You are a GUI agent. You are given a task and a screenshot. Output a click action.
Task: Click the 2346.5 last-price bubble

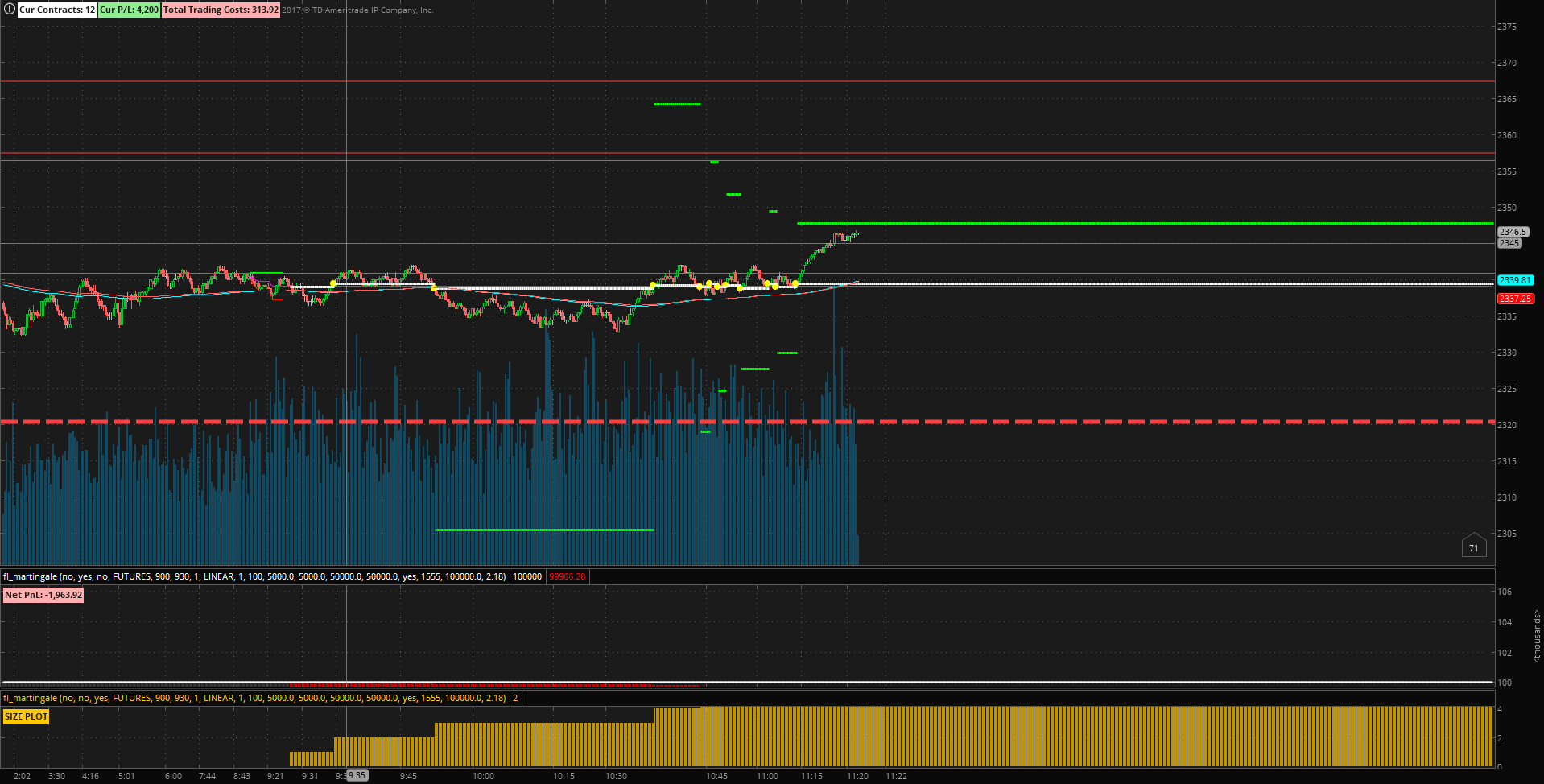tap(1513, 232)
